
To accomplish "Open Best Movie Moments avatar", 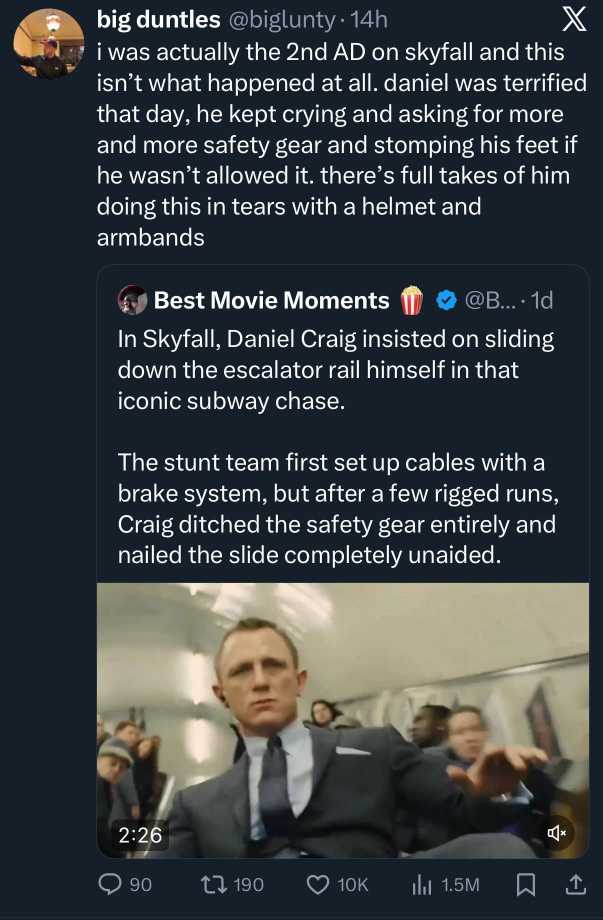I will 132,300.
